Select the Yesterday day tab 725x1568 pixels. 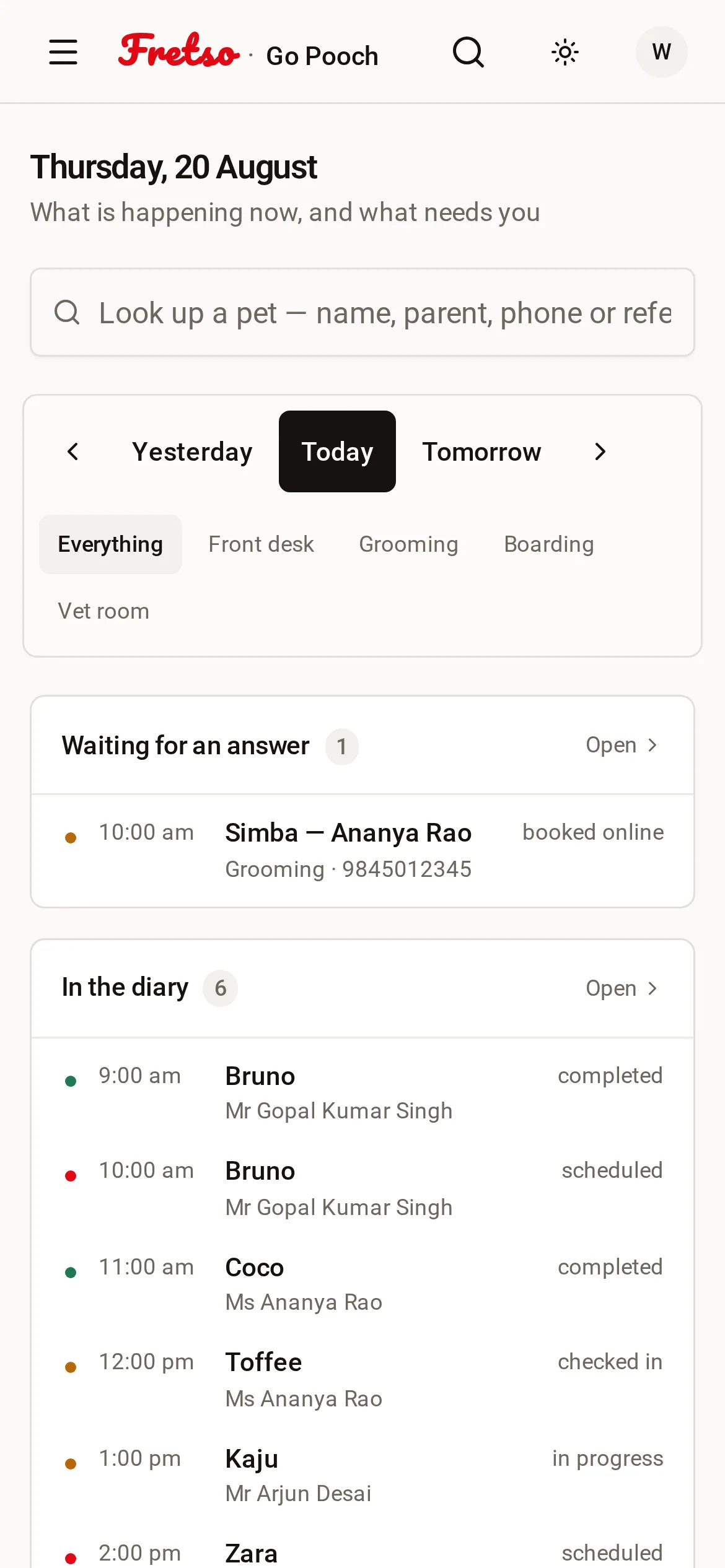click(x=192, y=451)
